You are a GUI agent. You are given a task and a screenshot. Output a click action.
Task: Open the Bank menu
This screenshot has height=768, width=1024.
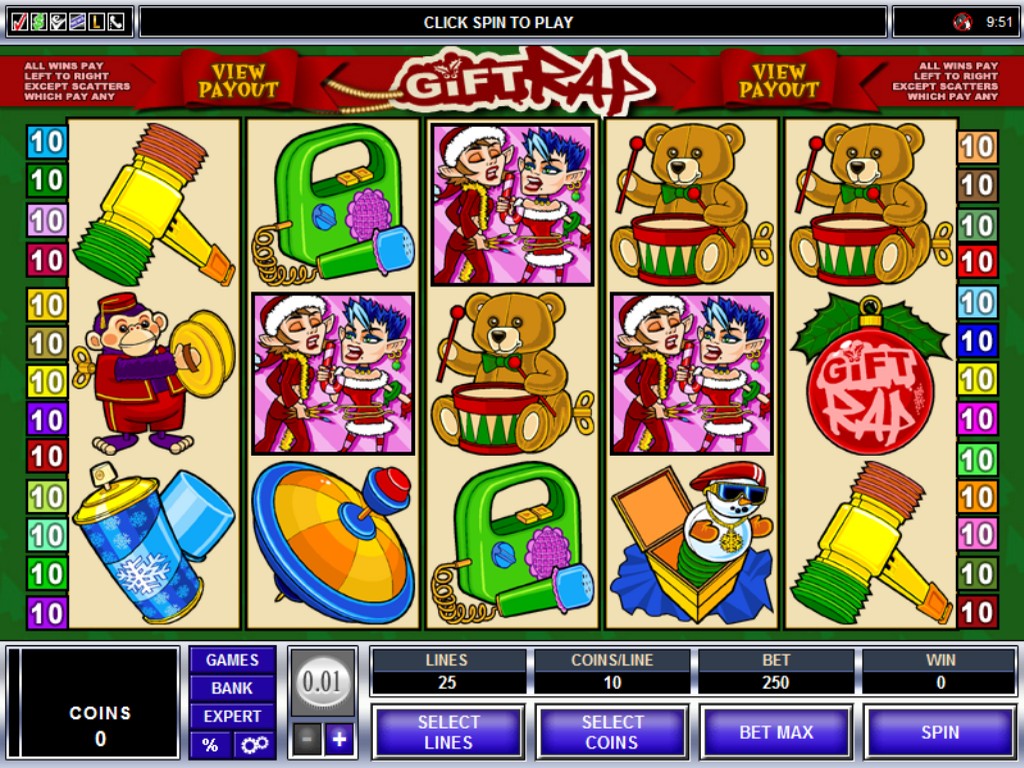[232, 688]
